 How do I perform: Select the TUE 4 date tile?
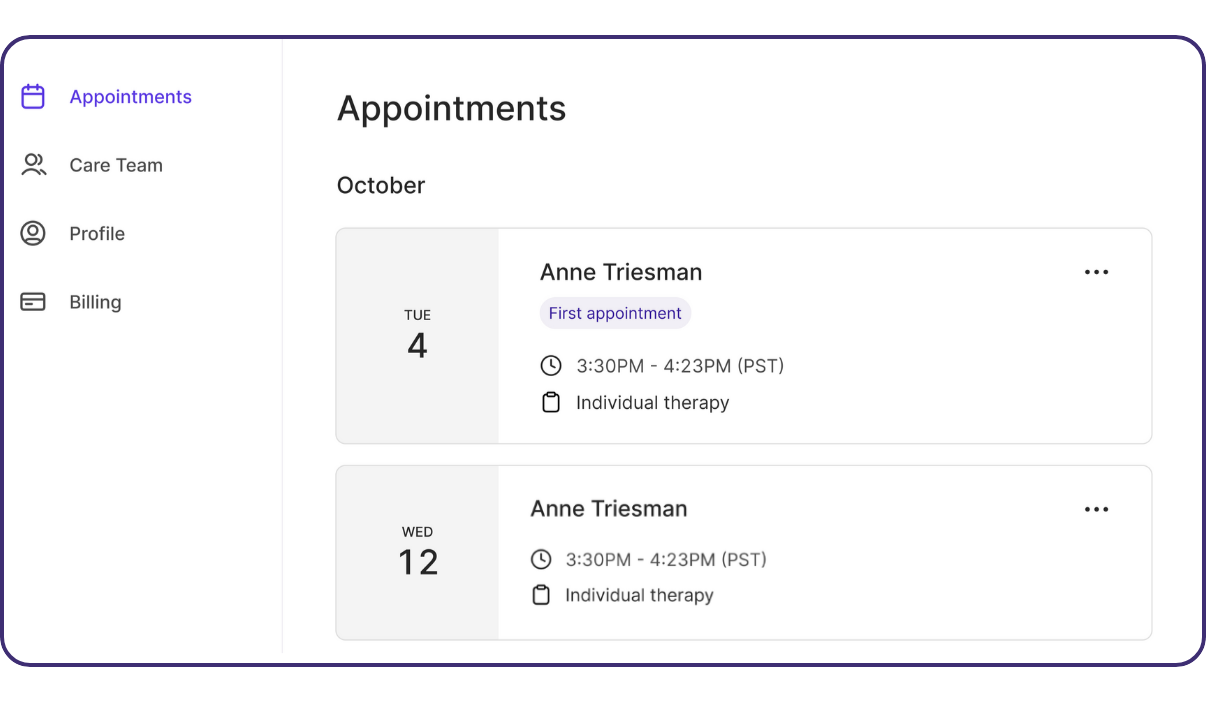[417, 335]
